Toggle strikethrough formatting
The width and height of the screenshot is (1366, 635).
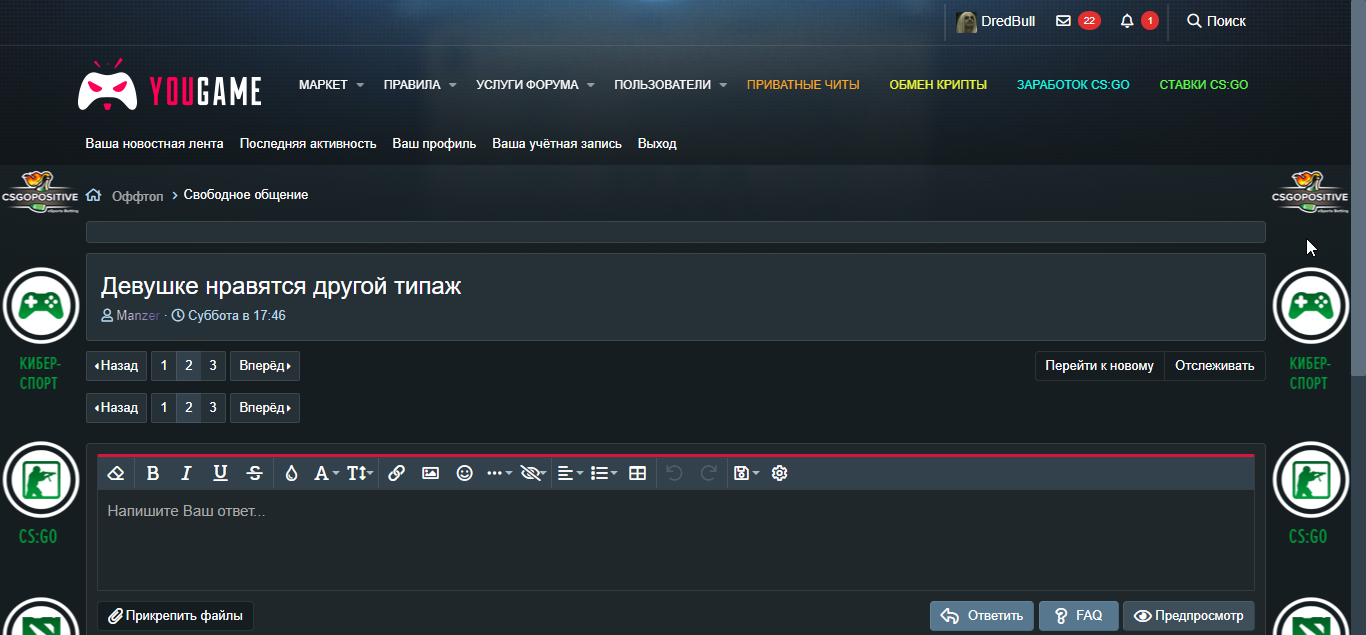(x=254, y=473)
